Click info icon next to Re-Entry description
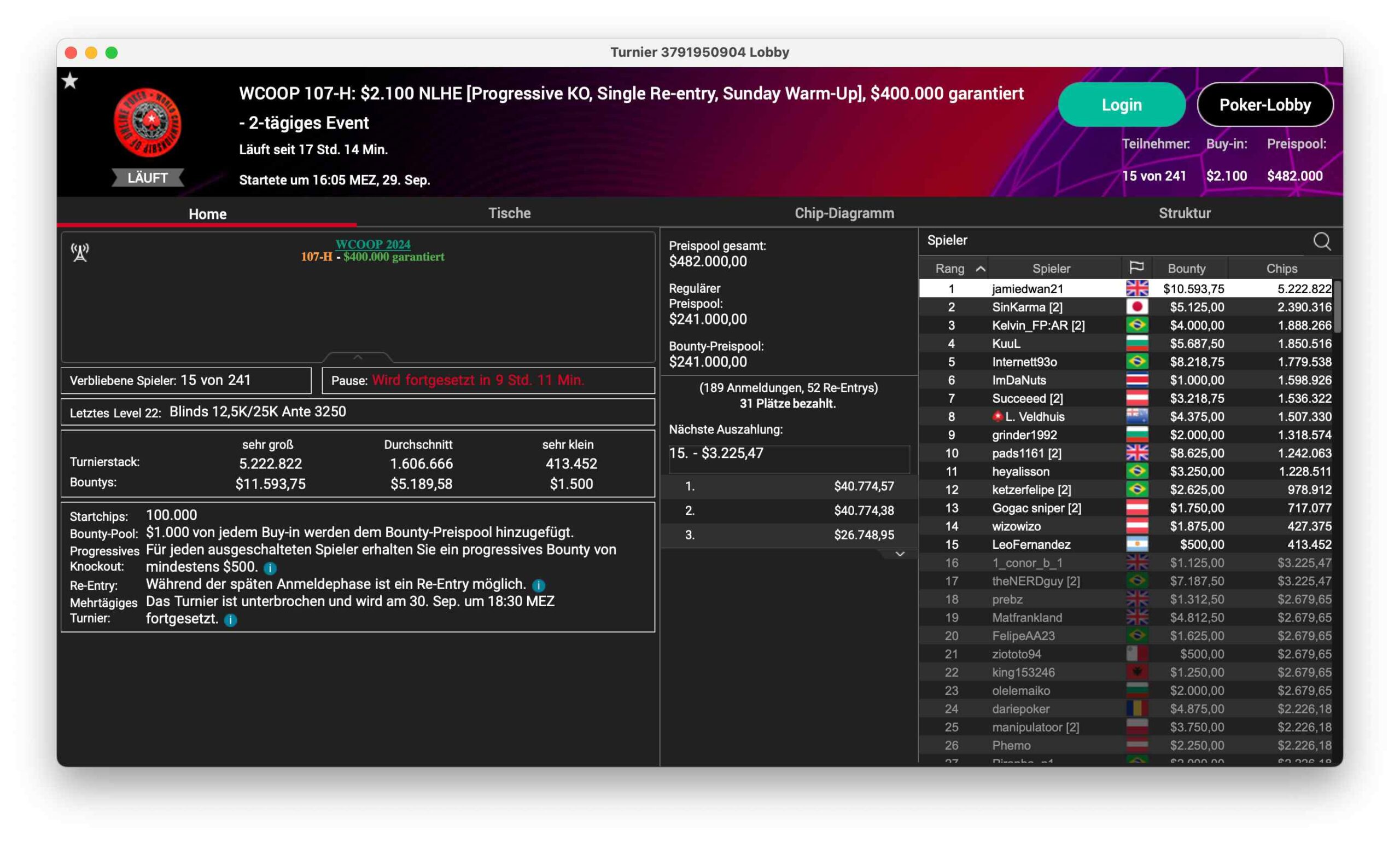This screenshot has width=1400, height=842. tap(539, 585)
